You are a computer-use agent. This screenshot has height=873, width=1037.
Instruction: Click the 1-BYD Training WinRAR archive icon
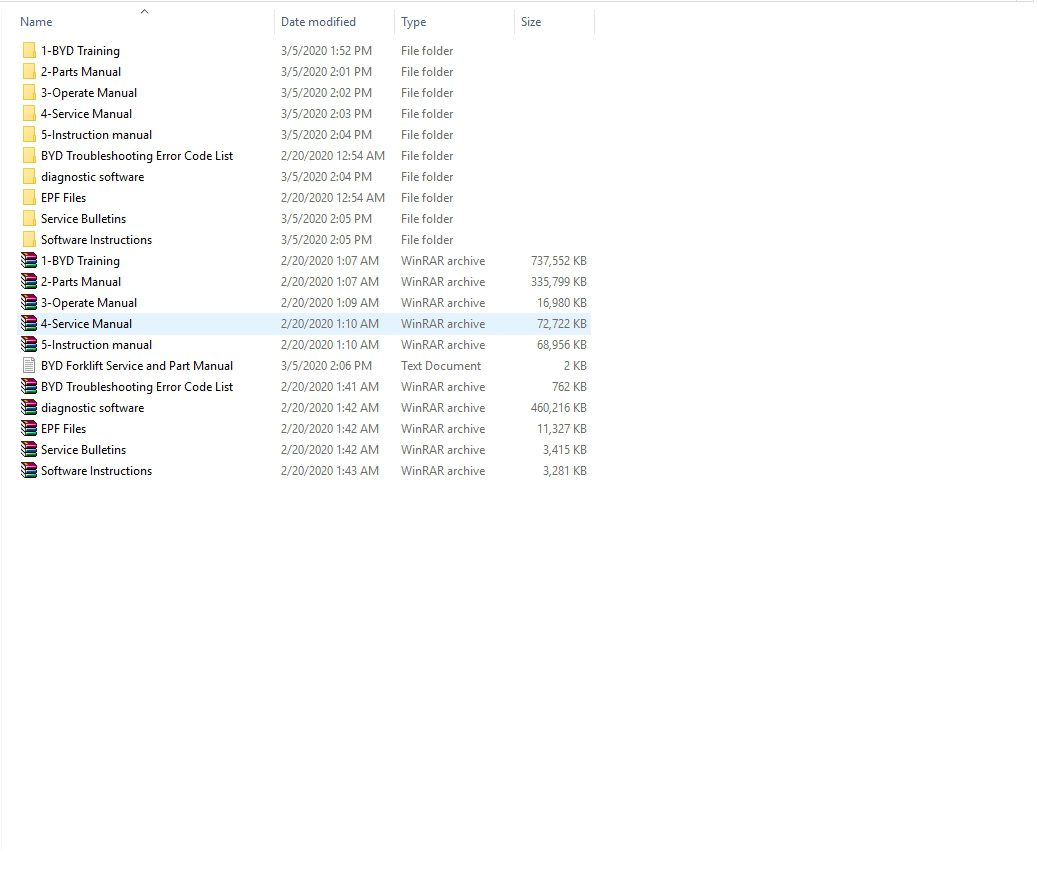(29, 261)
